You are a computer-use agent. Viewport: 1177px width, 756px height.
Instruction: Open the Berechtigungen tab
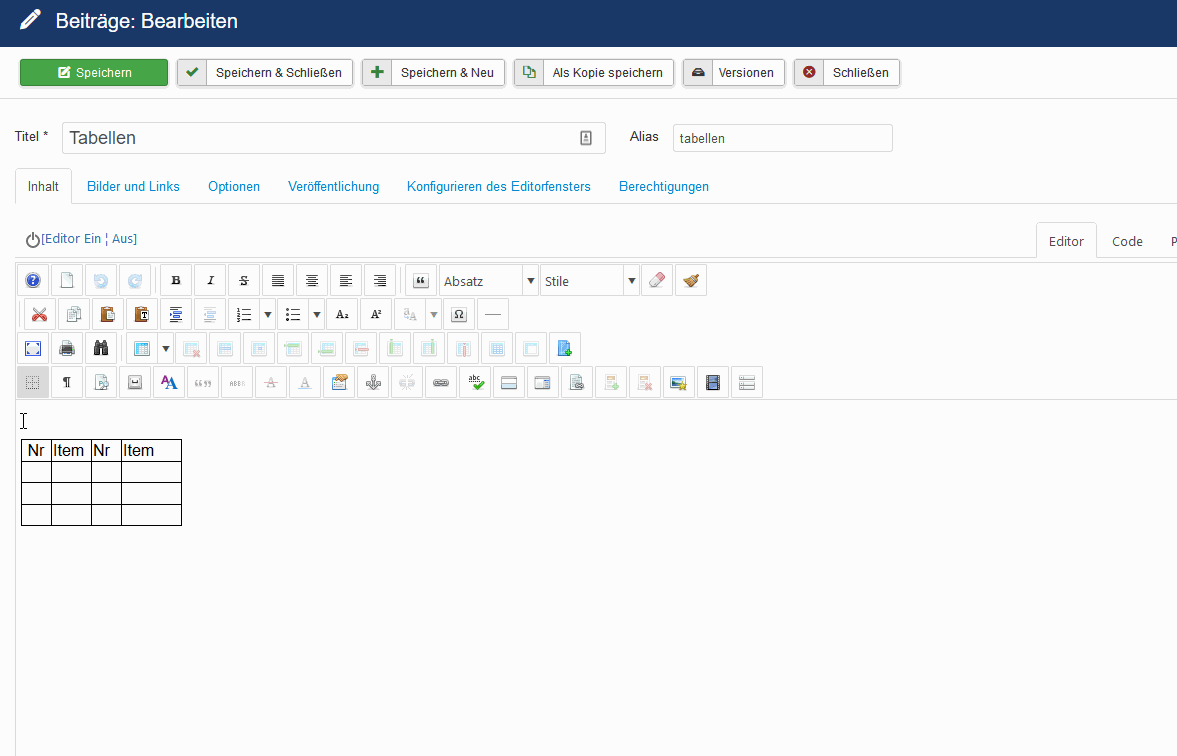point(664,186)
